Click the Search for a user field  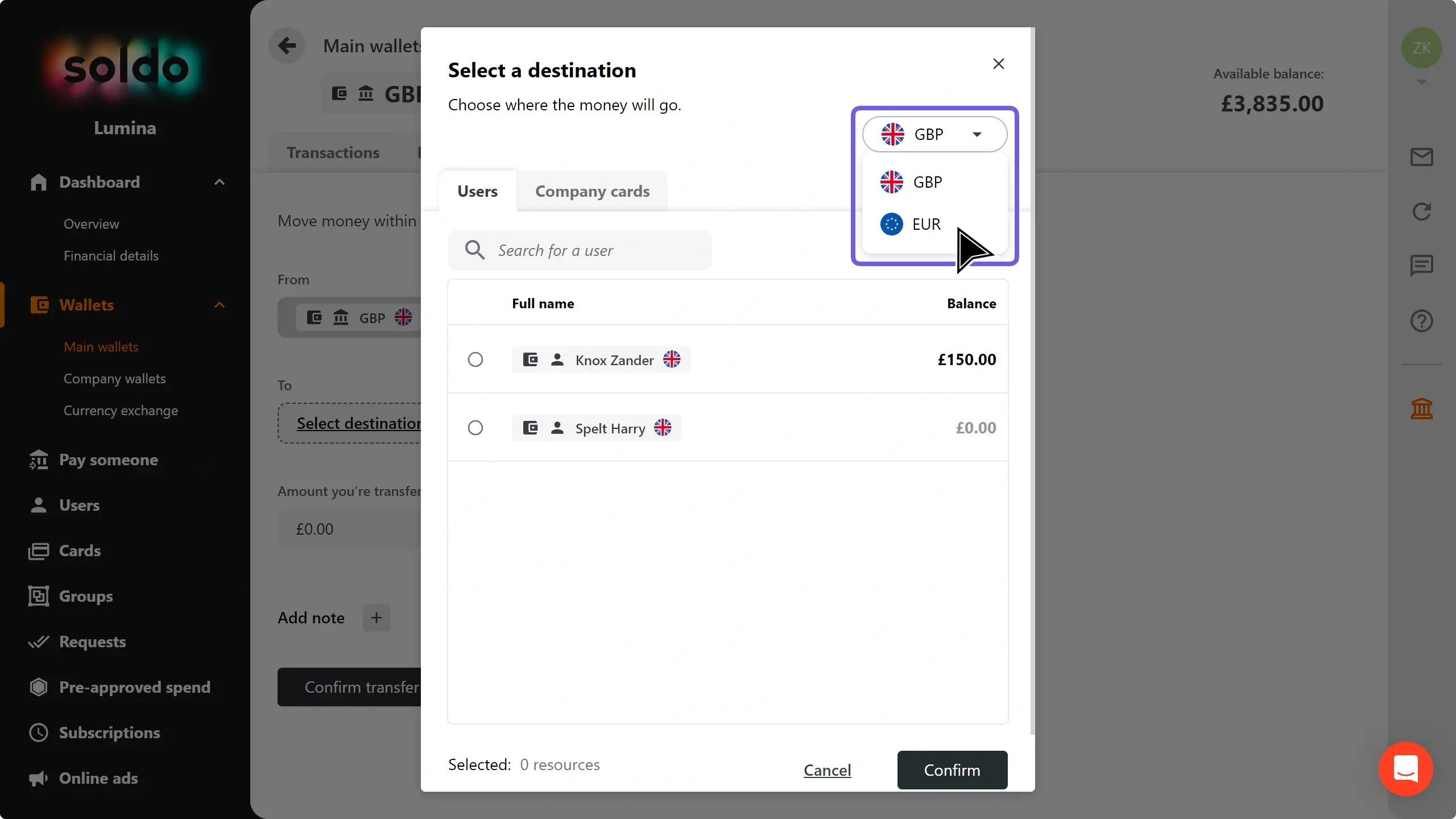coord(580,250)
